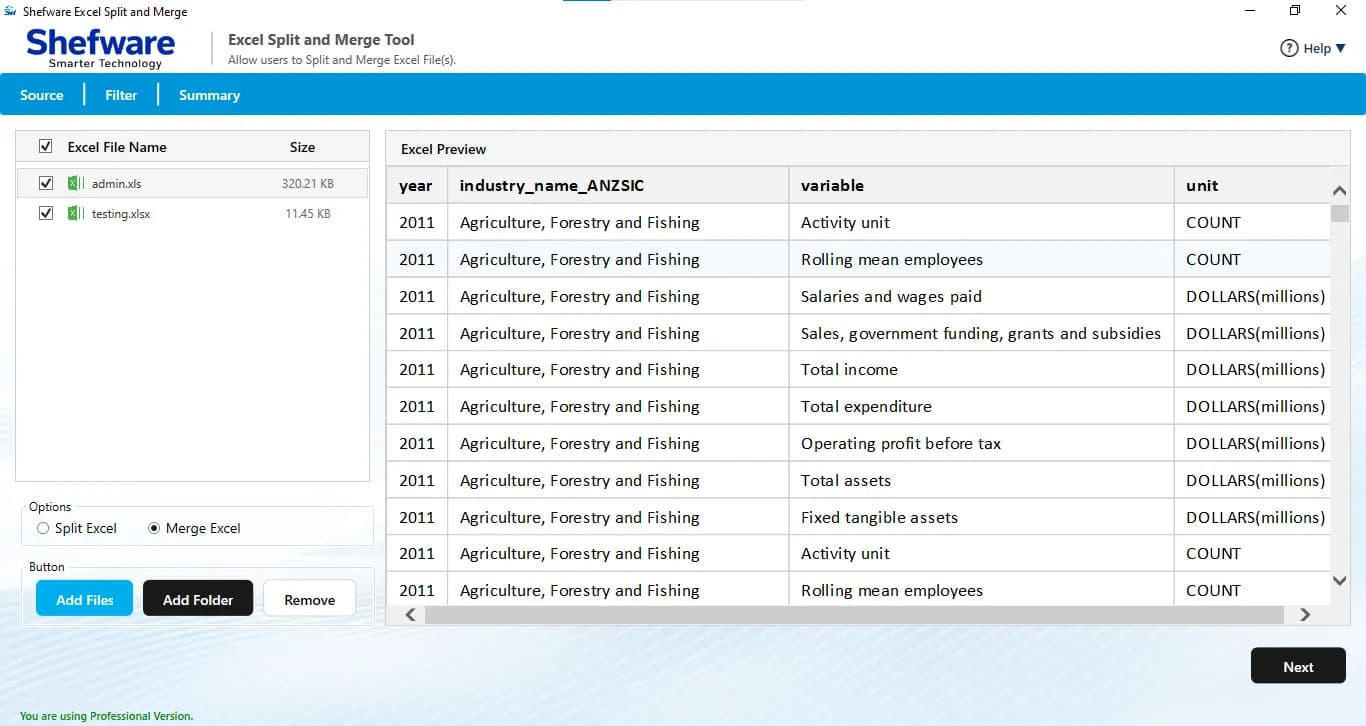
Task: Uncheck the admin.xls checkbox
Action: 45,184
